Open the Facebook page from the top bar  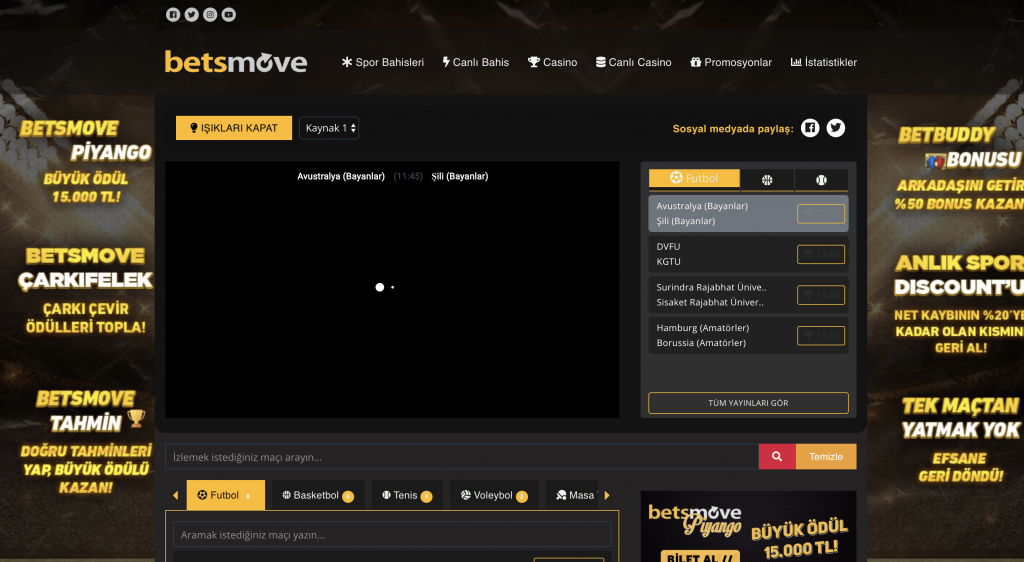[x=173, y=15]
